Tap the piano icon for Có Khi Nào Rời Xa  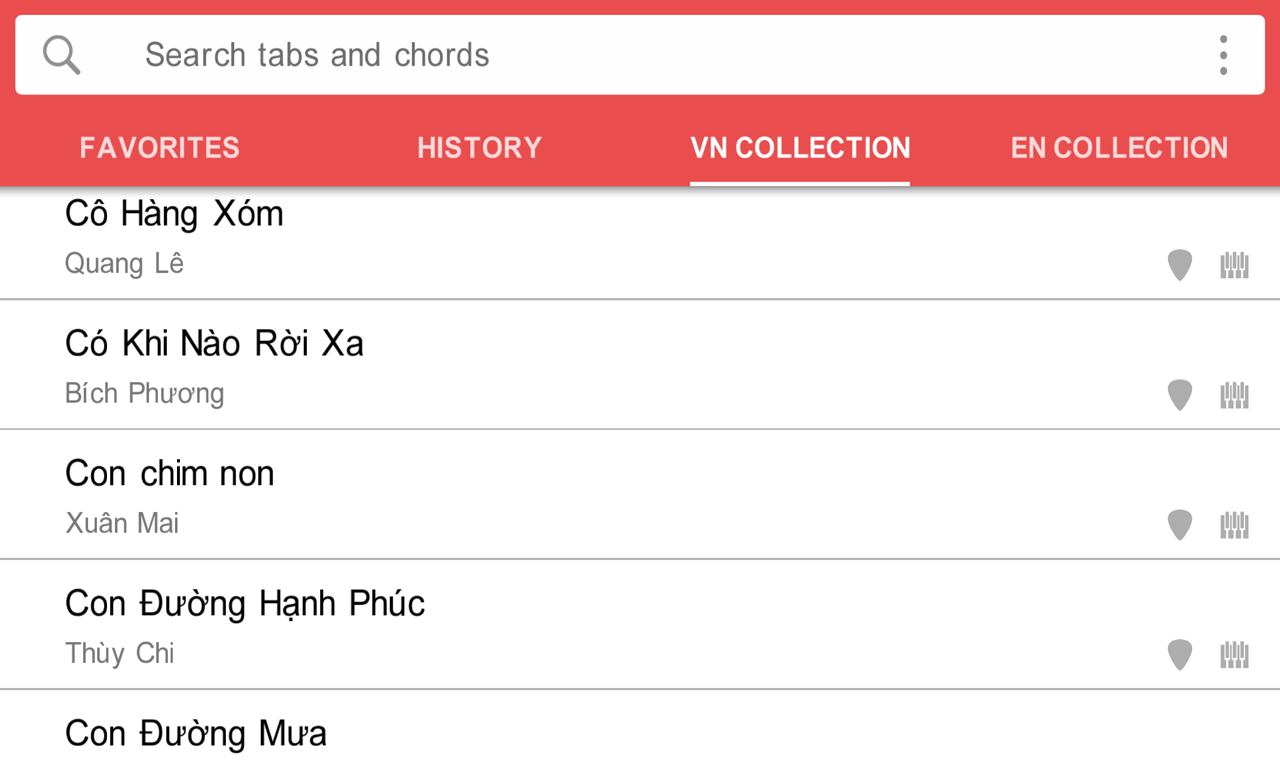[1235, 395]
